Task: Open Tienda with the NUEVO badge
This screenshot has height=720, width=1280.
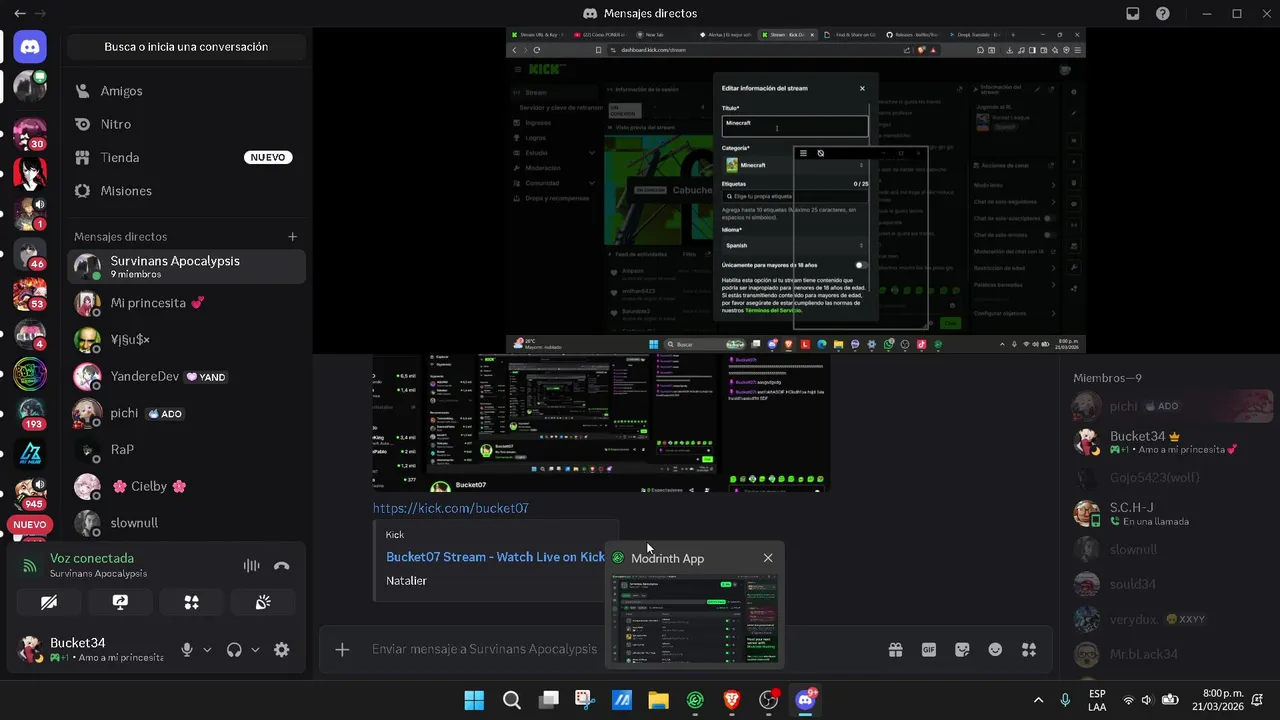Action: pos(186,157)
